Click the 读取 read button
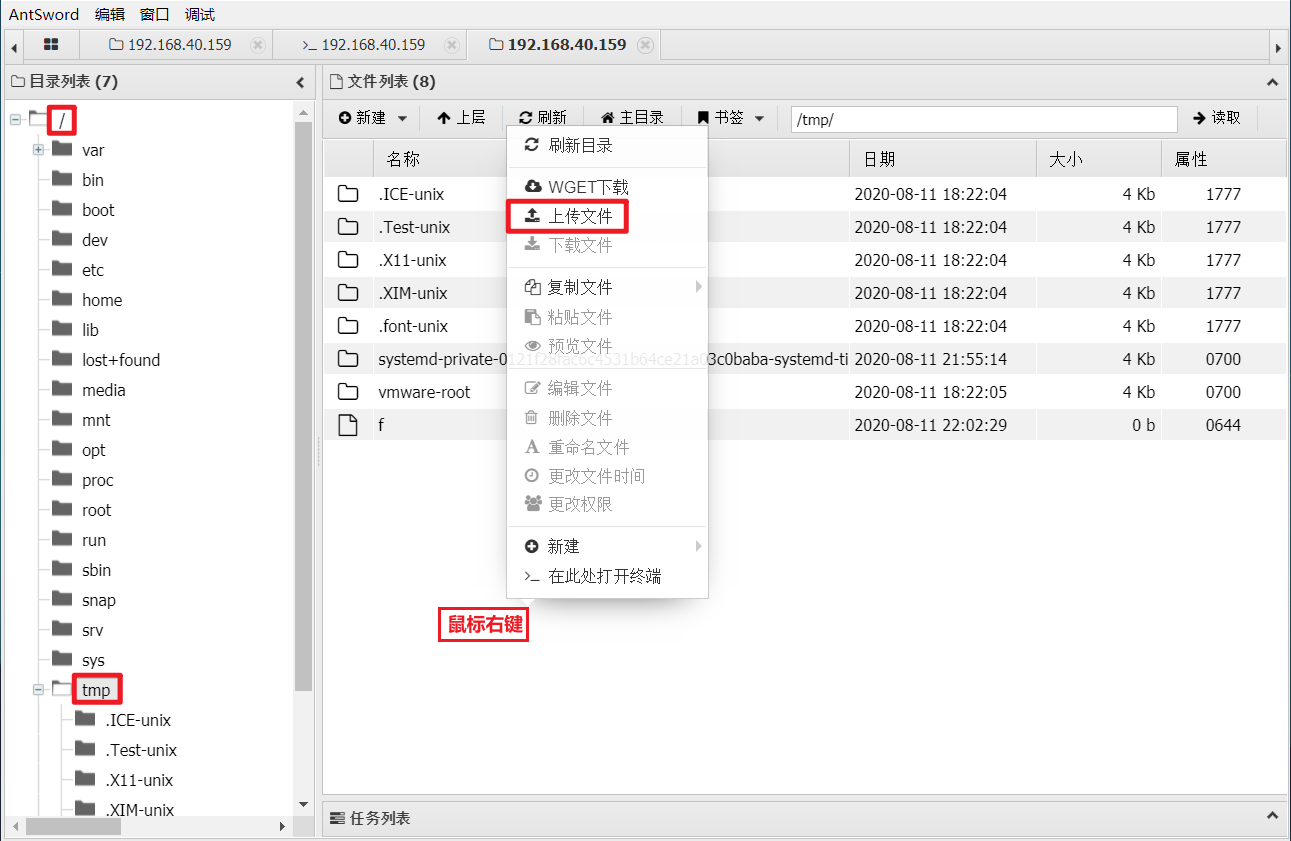 pyautogui.click(x=1217, y=118)
